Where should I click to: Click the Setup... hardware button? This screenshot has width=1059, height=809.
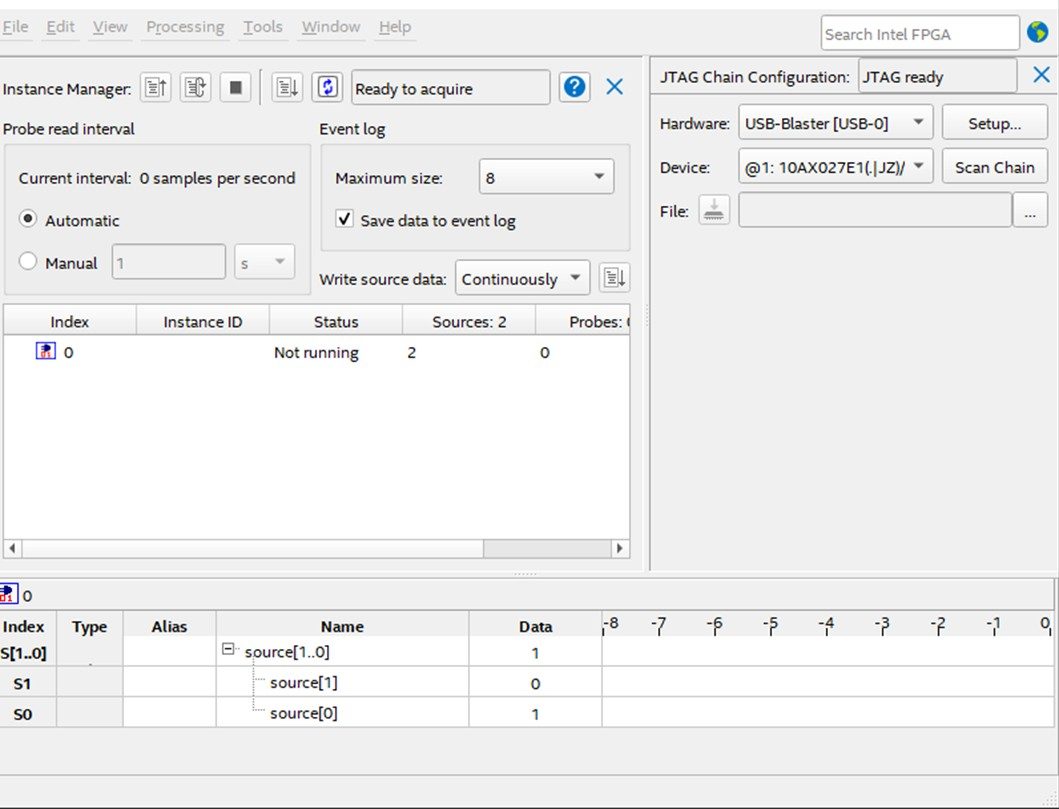(x=994, y=124)
